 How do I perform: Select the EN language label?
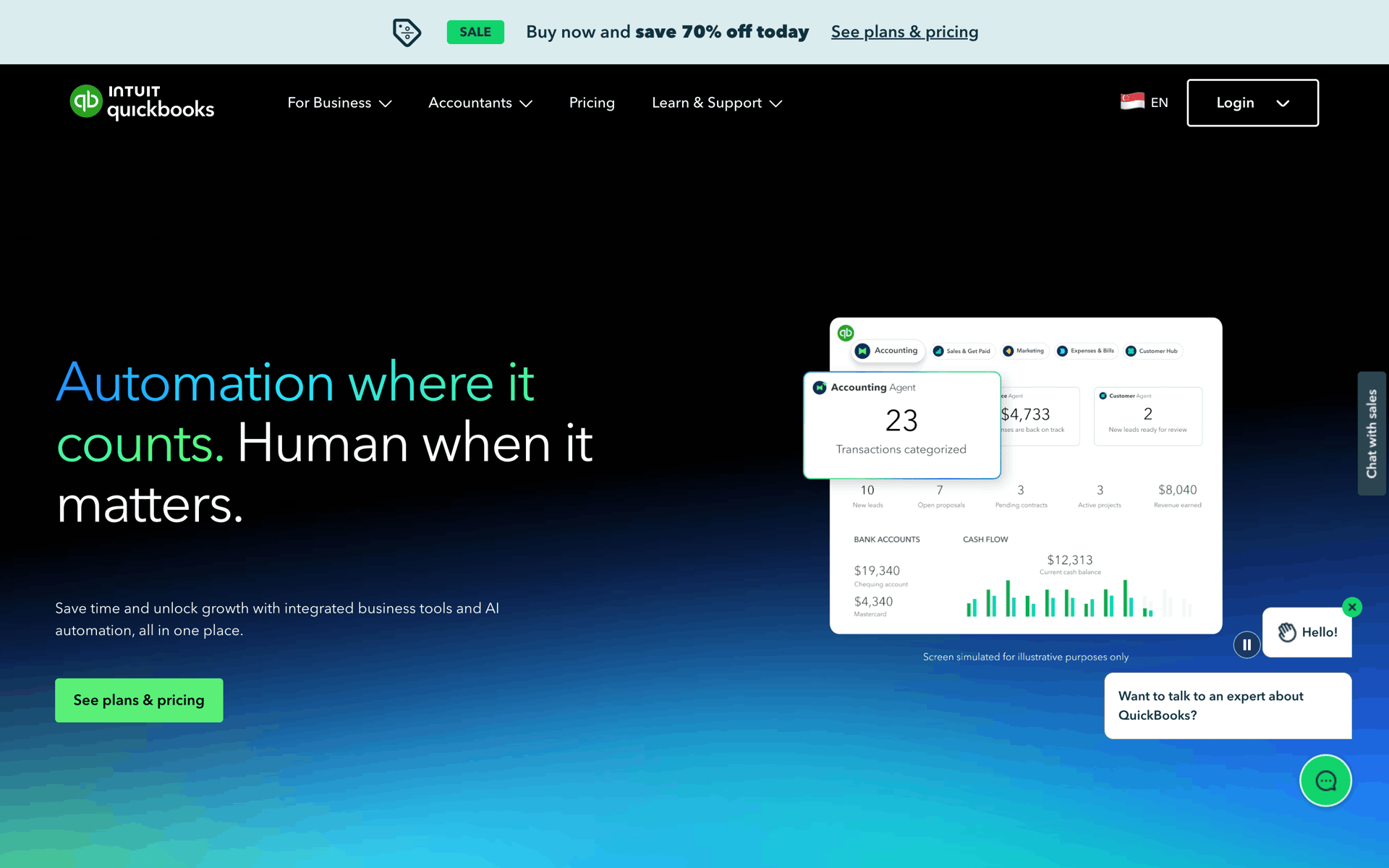1159,103
